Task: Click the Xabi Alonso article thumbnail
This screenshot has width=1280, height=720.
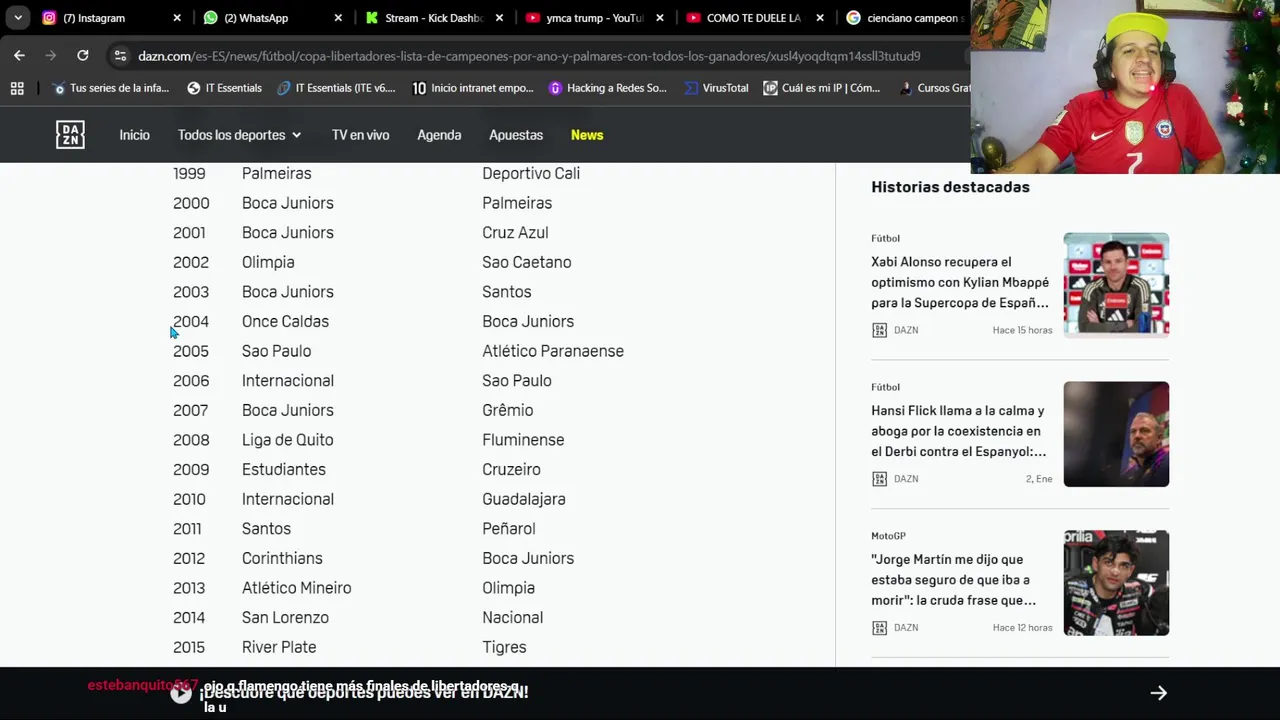Action: (x=1116, y=285)
